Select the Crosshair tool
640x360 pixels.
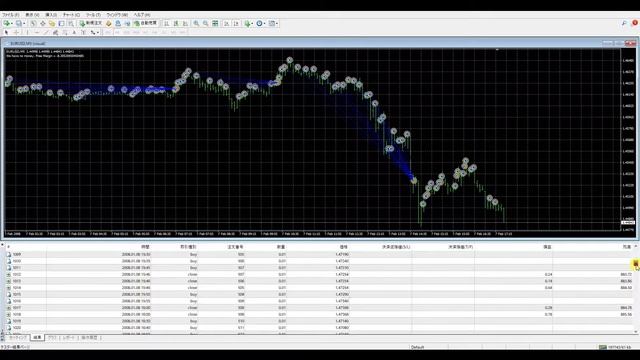(x=16, y=32)
